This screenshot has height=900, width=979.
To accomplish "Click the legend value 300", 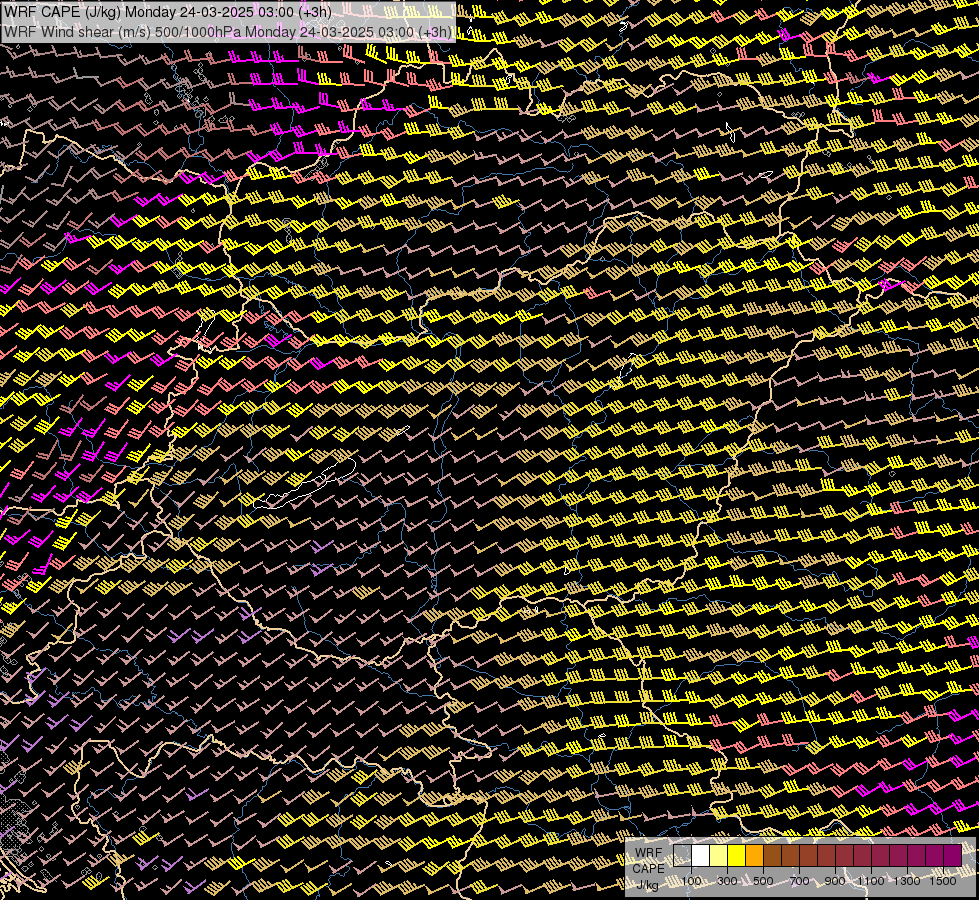I will pos(727,881).
